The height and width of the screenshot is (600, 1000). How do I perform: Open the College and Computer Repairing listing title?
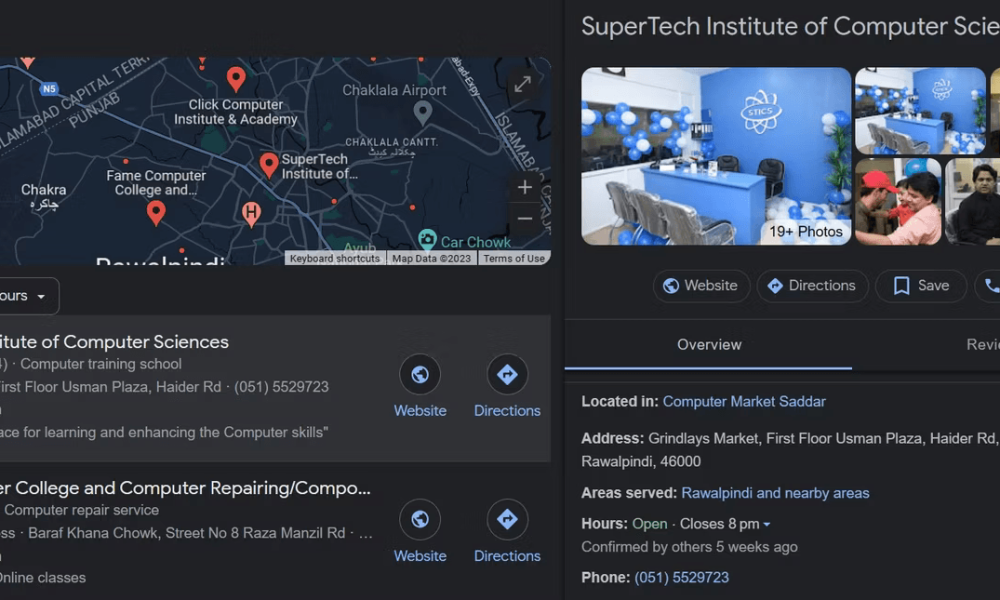click(x=185, y=488)
